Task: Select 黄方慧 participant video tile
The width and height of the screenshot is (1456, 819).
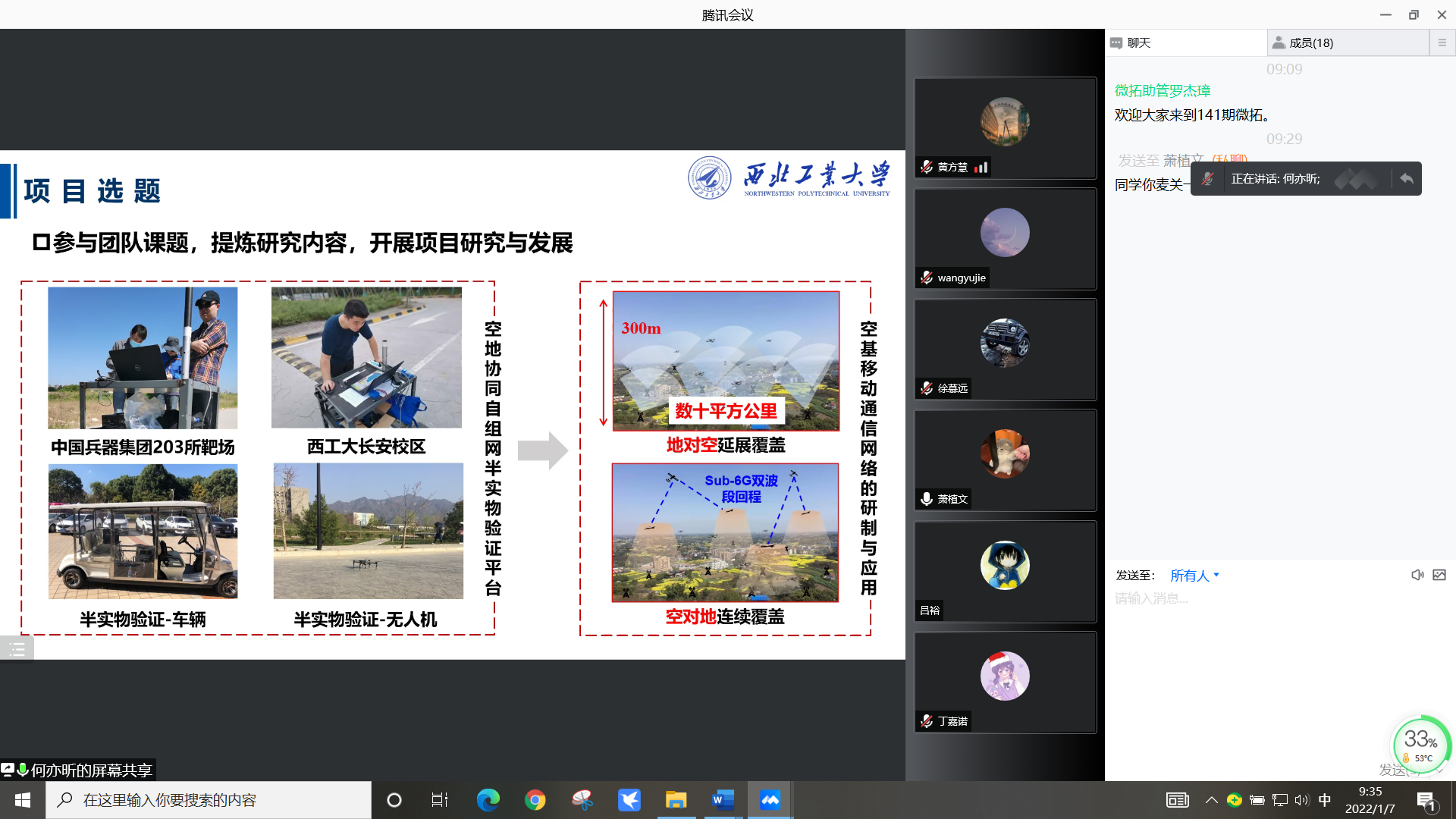Action: 1005,127
